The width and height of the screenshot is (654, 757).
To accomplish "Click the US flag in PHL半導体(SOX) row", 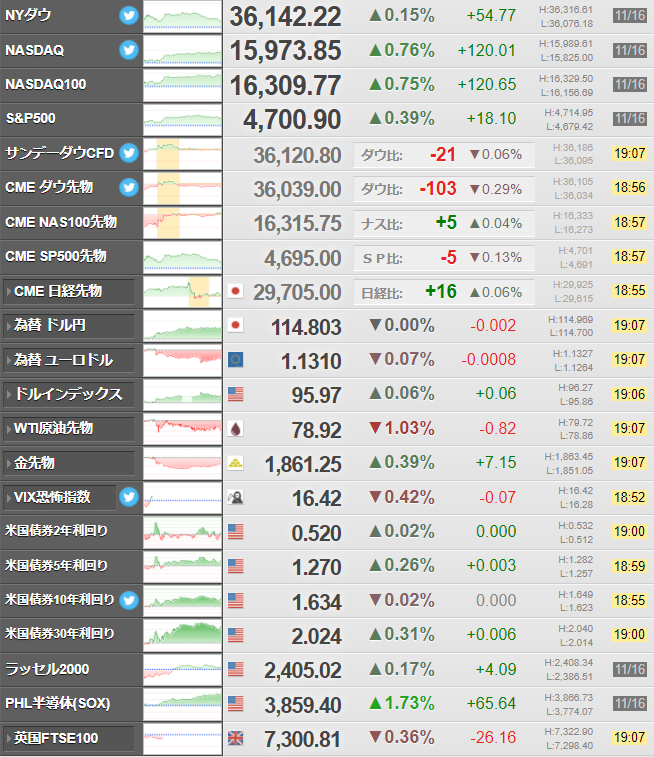I will click(236, 703).
